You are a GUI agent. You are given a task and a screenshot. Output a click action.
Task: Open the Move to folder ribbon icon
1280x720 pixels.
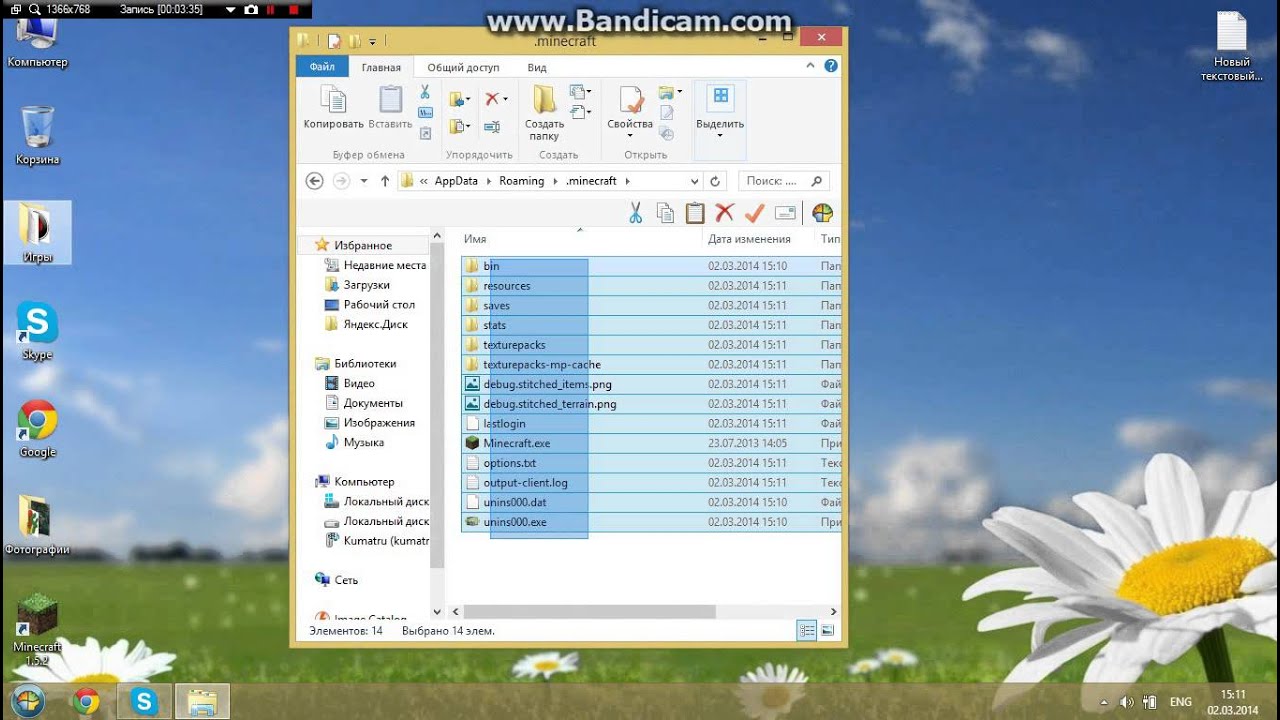460,99
